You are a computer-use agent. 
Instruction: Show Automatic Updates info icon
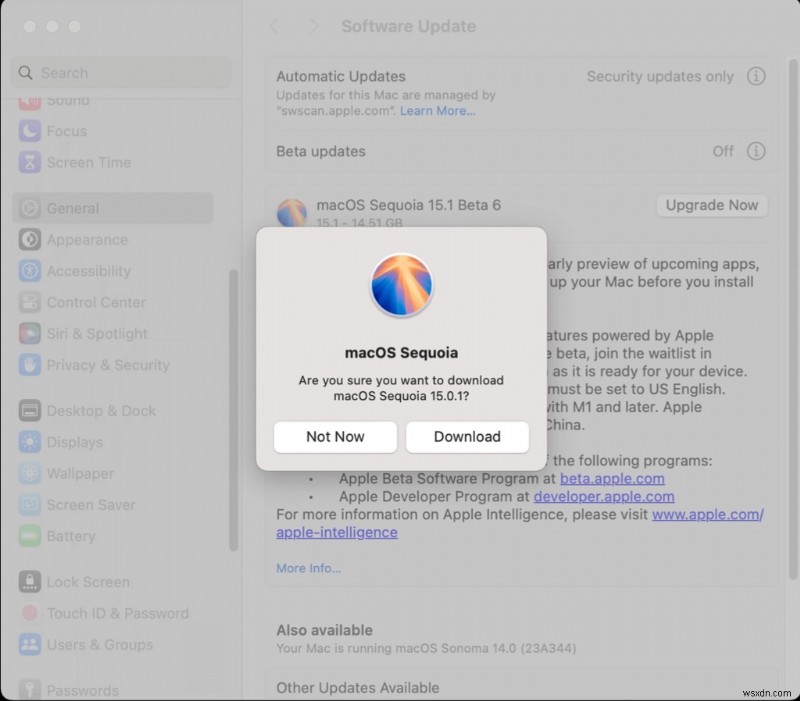pos(756,76)
